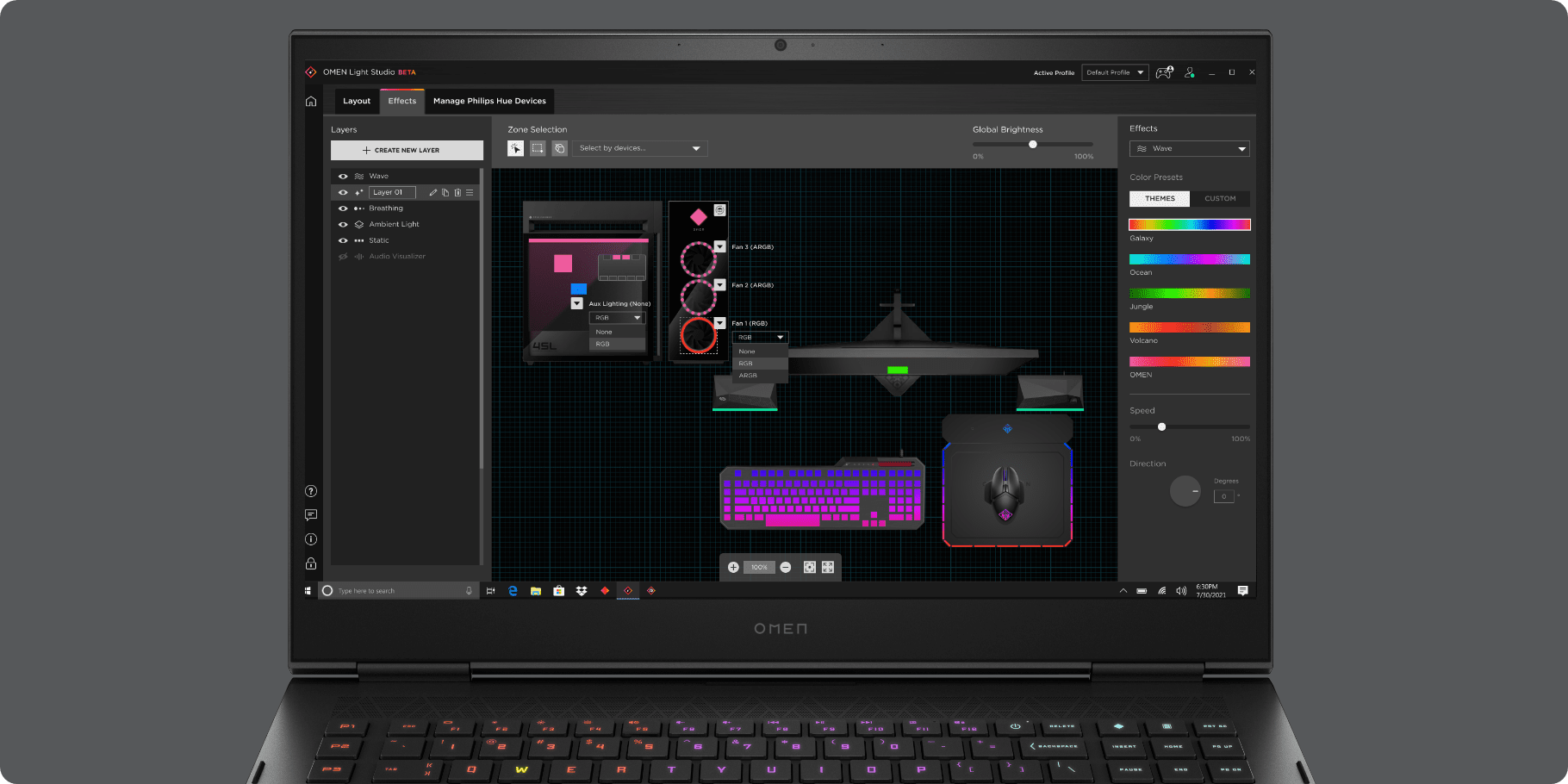Click the pencil icon to rename Layer 01
This screenshot has height=784, width=1568.
point(433,193)
